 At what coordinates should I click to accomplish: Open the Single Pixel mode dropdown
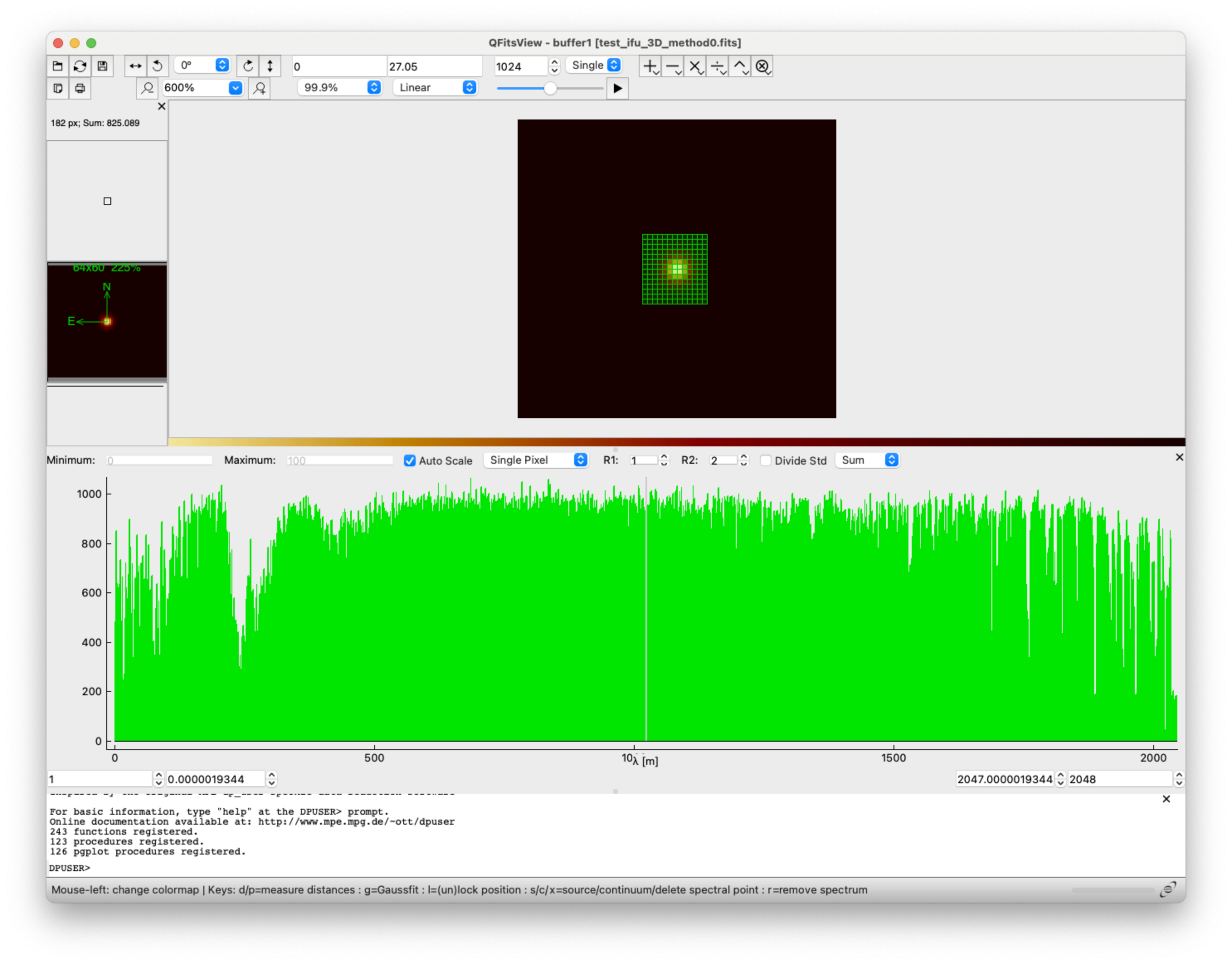click(x=580, y=460)
